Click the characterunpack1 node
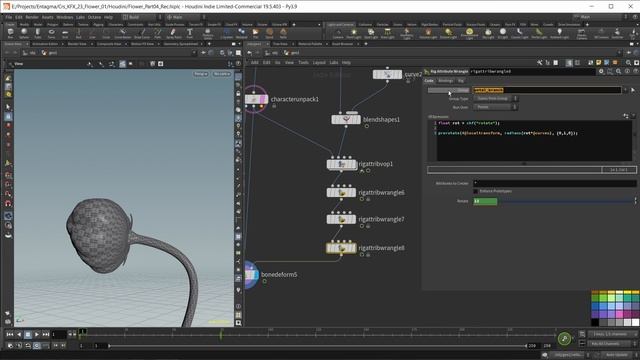Screen dimensions: 640x360 [x=256, y=99]
